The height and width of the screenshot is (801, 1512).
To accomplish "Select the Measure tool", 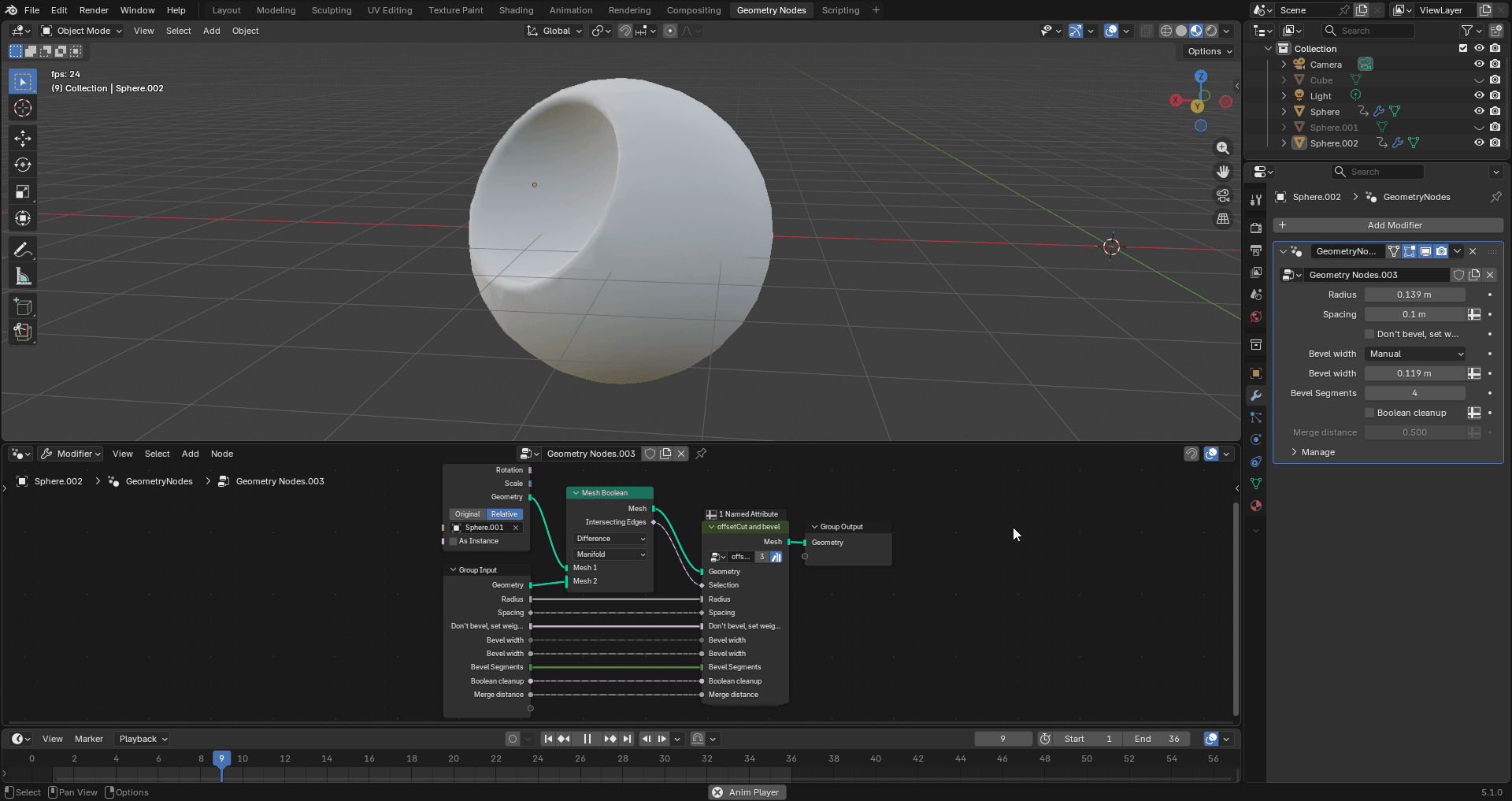I will point(23,276).
